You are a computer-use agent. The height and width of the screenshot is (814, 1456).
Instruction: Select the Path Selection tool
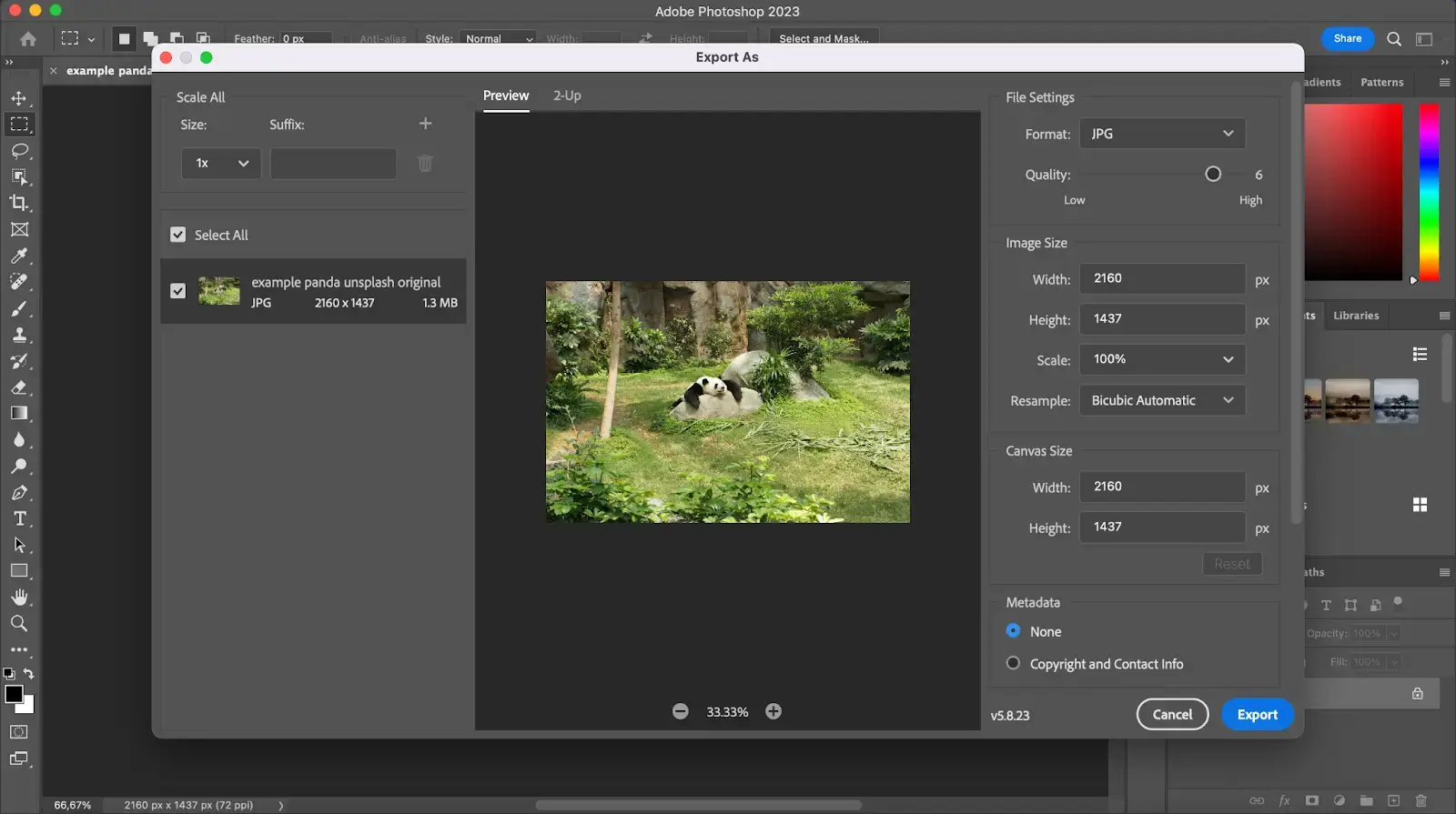tap(19, 545)
